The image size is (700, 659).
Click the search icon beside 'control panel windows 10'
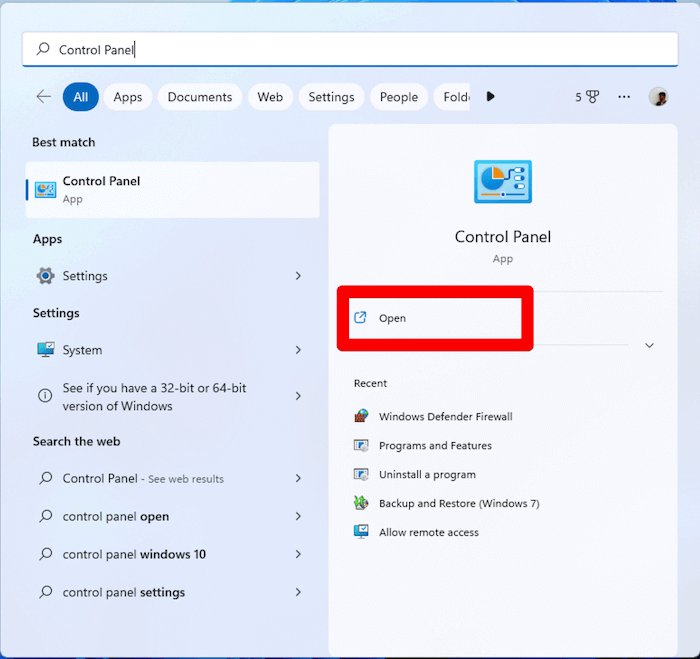click(x=46, y=554)
